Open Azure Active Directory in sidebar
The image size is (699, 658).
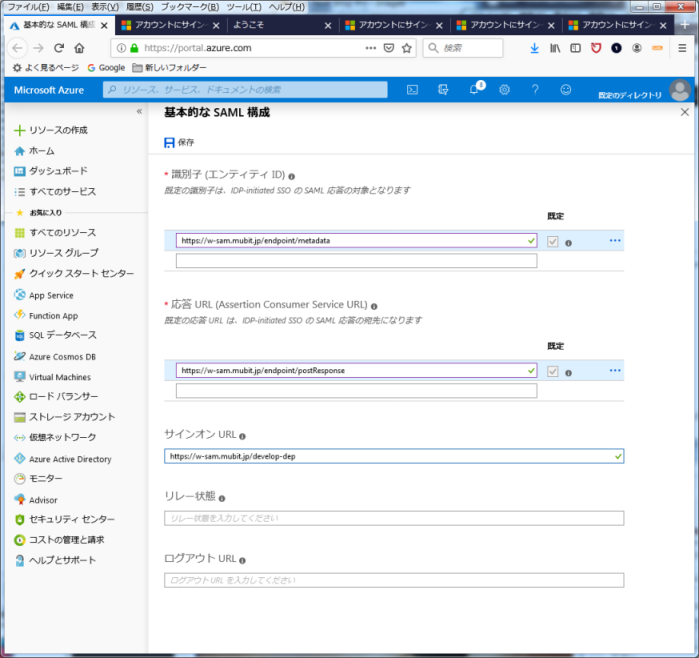[63, 459]
